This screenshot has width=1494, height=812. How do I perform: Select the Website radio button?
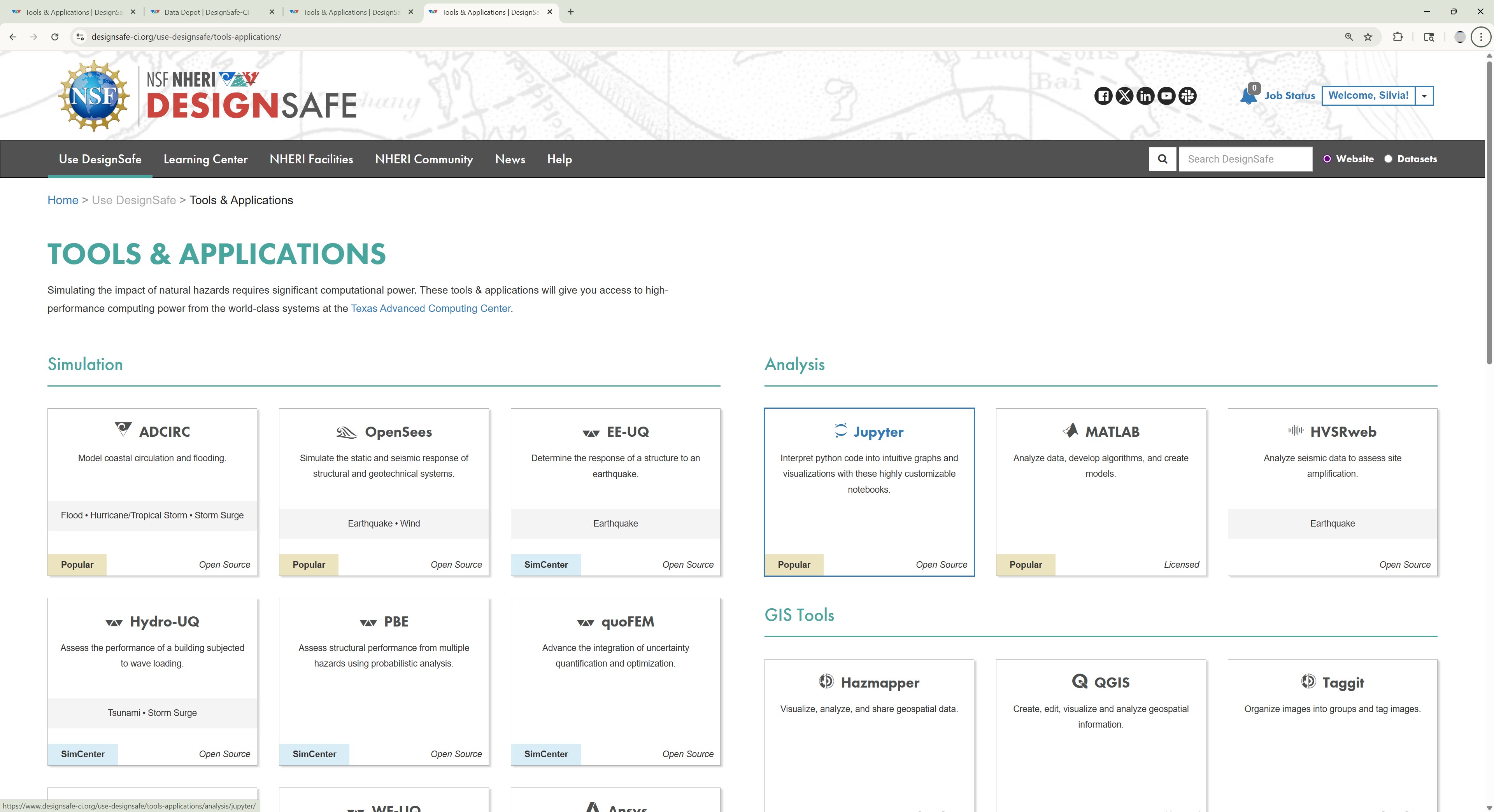click(x=1326, y=159)
